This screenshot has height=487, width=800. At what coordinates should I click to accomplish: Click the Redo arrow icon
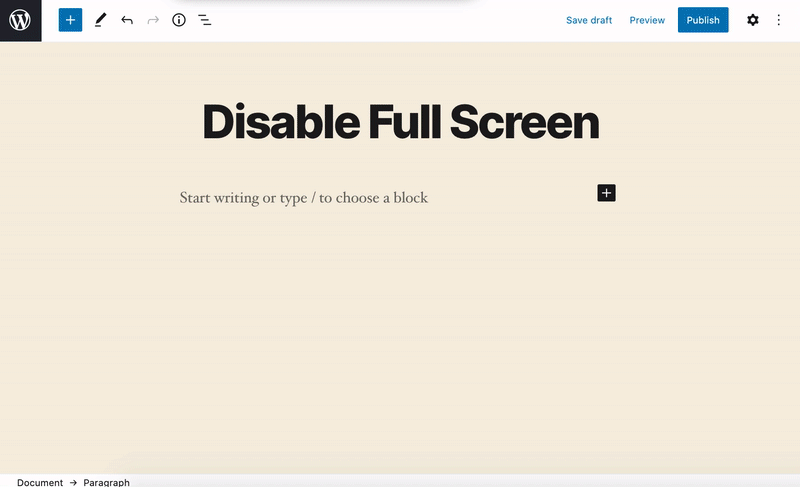(x=153, y=20)
